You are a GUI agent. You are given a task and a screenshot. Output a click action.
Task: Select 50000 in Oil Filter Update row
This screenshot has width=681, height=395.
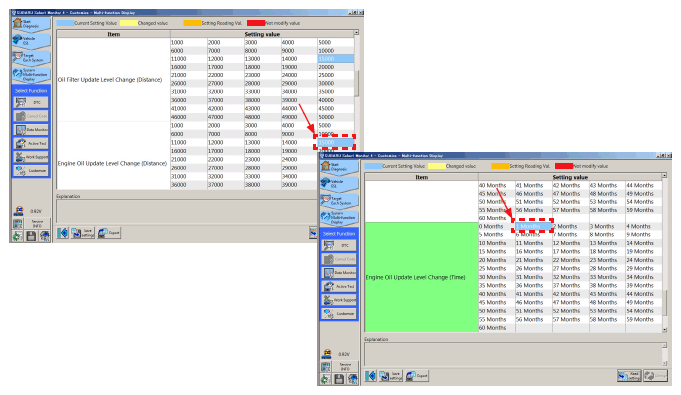(x=335, y=117)
